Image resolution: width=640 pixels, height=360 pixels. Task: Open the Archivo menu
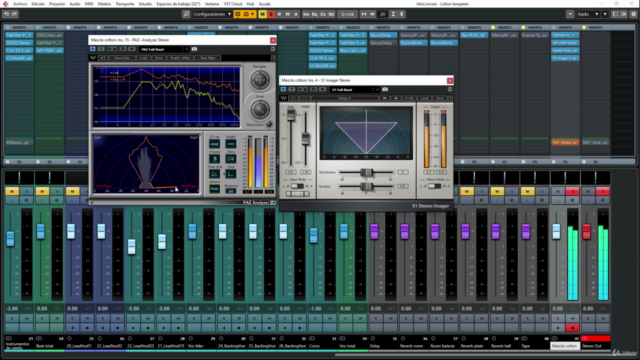click(x=20, y=4)
